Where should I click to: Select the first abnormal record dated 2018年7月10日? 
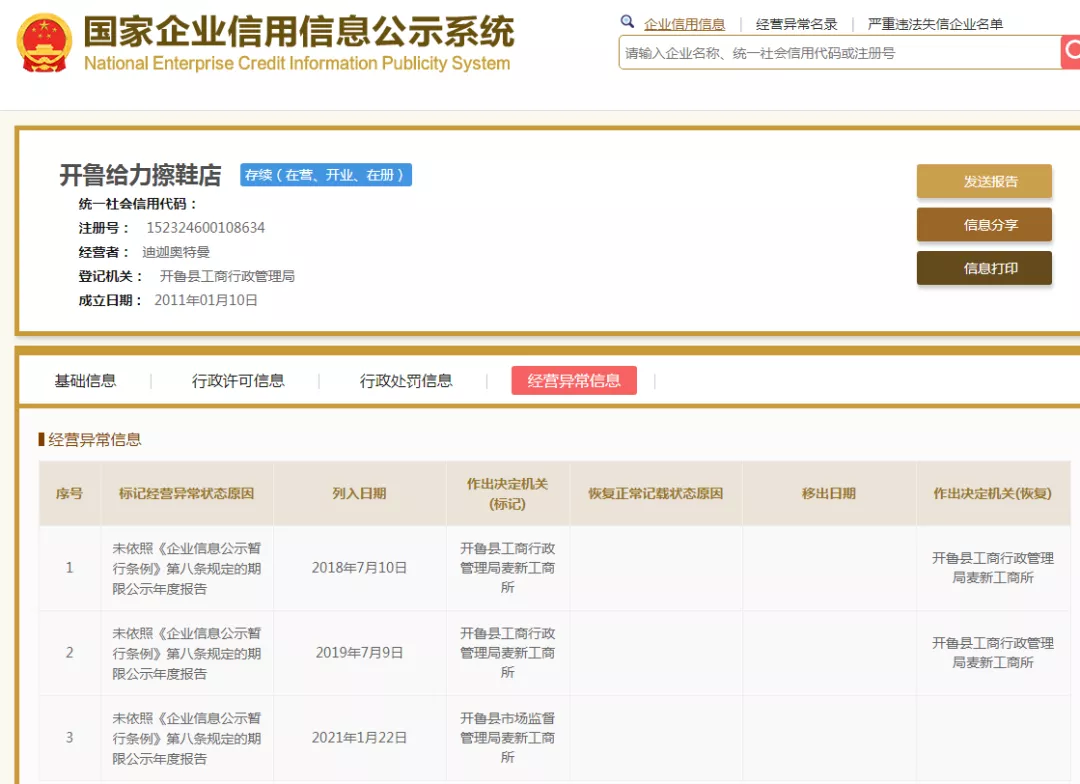[x=357, y=568]
